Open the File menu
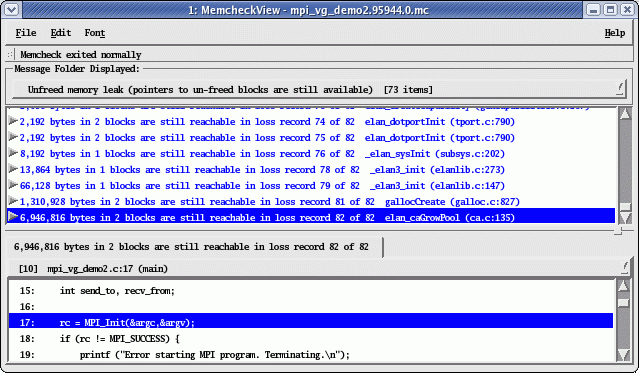This screenshot has height=373, width=639. pos(26,33)
